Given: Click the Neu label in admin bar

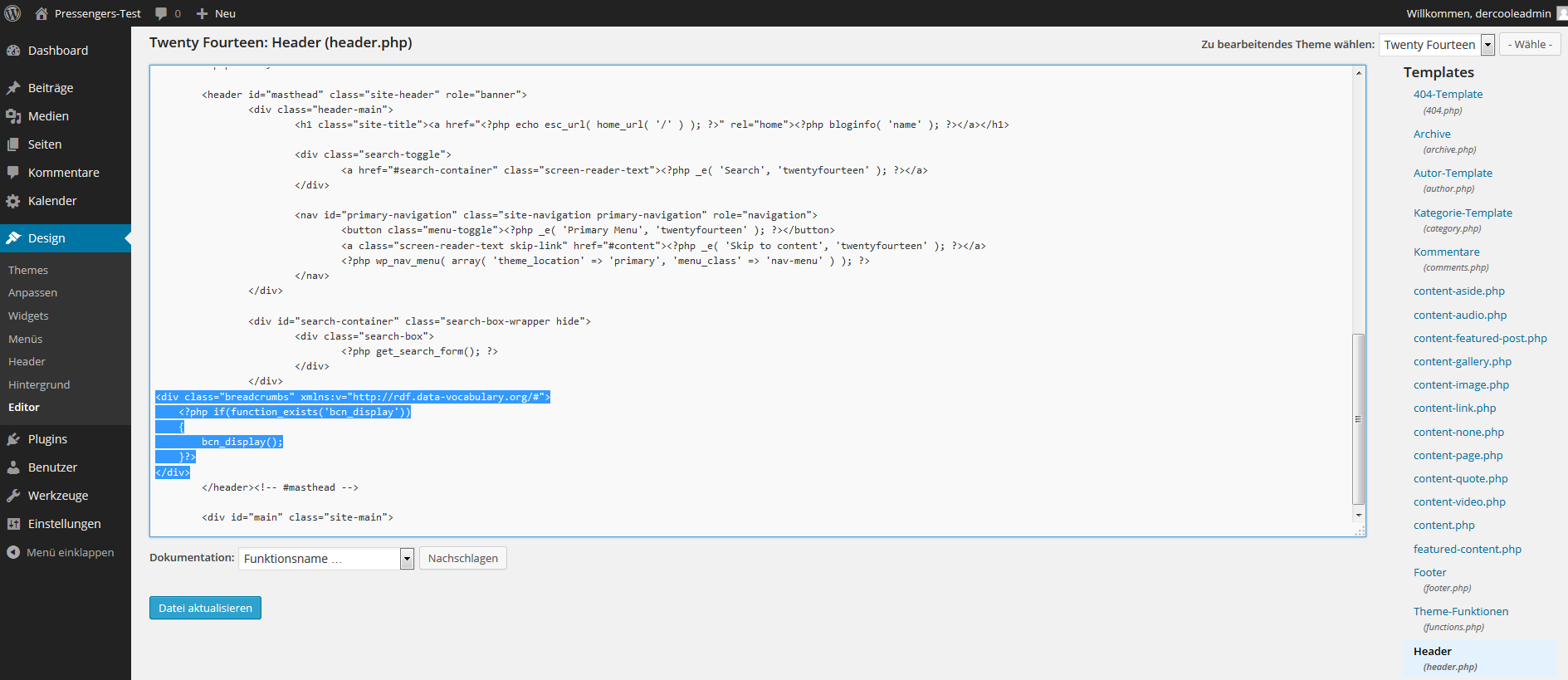Looking at the screenshot, I should click(x=225, y=14).
